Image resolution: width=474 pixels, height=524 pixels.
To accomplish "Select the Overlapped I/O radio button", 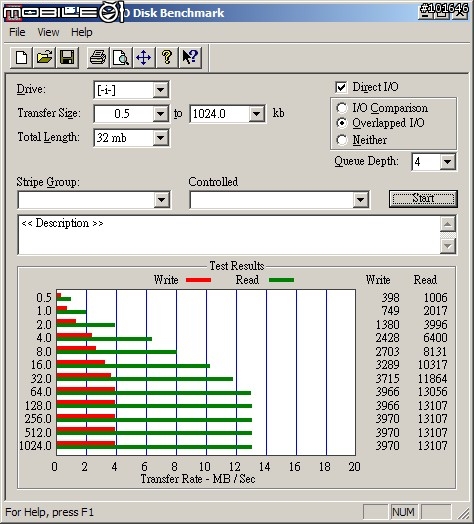I will 342,123.
